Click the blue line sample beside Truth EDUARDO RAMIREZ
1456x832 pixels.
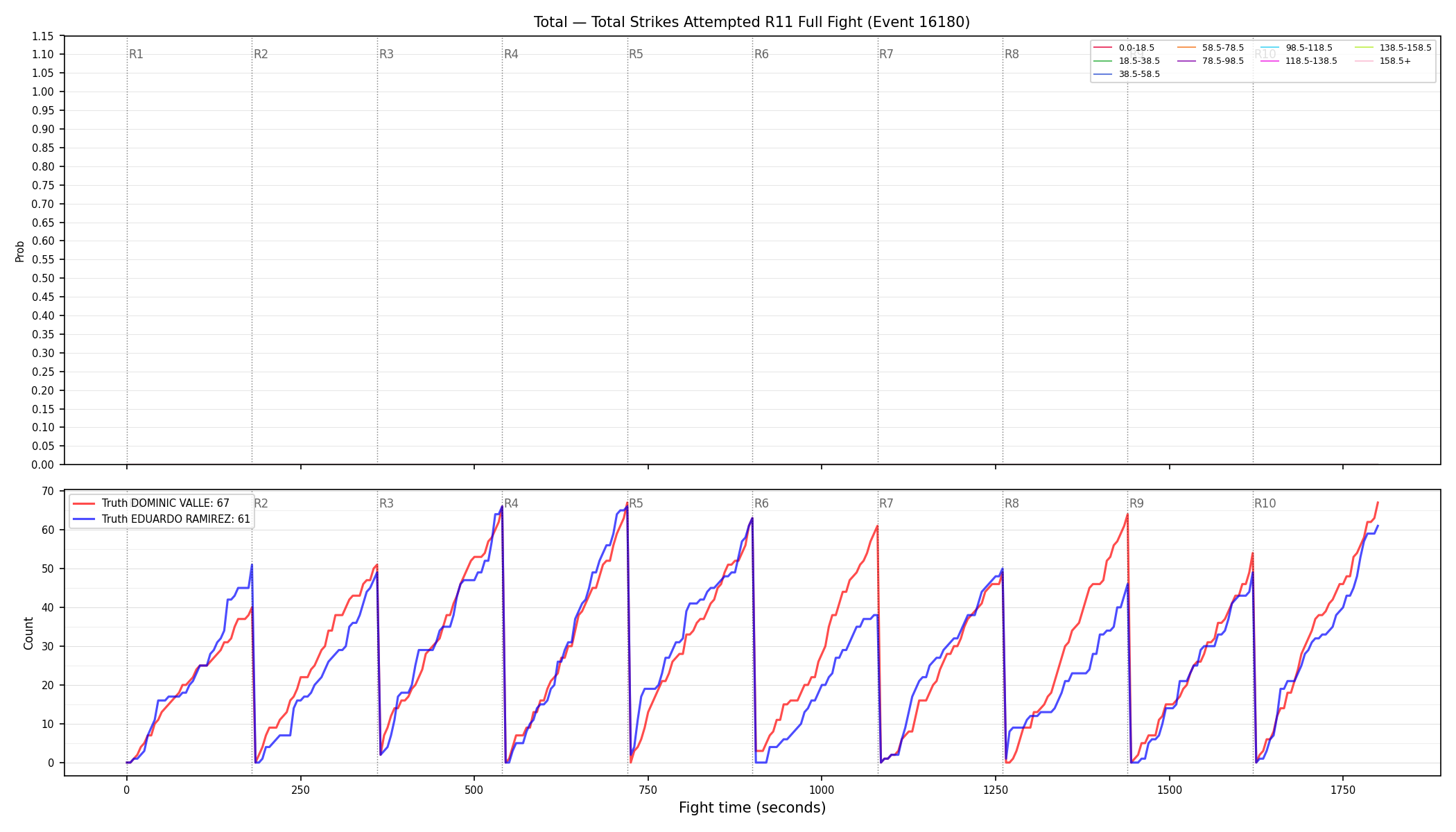tap(84, 519)
